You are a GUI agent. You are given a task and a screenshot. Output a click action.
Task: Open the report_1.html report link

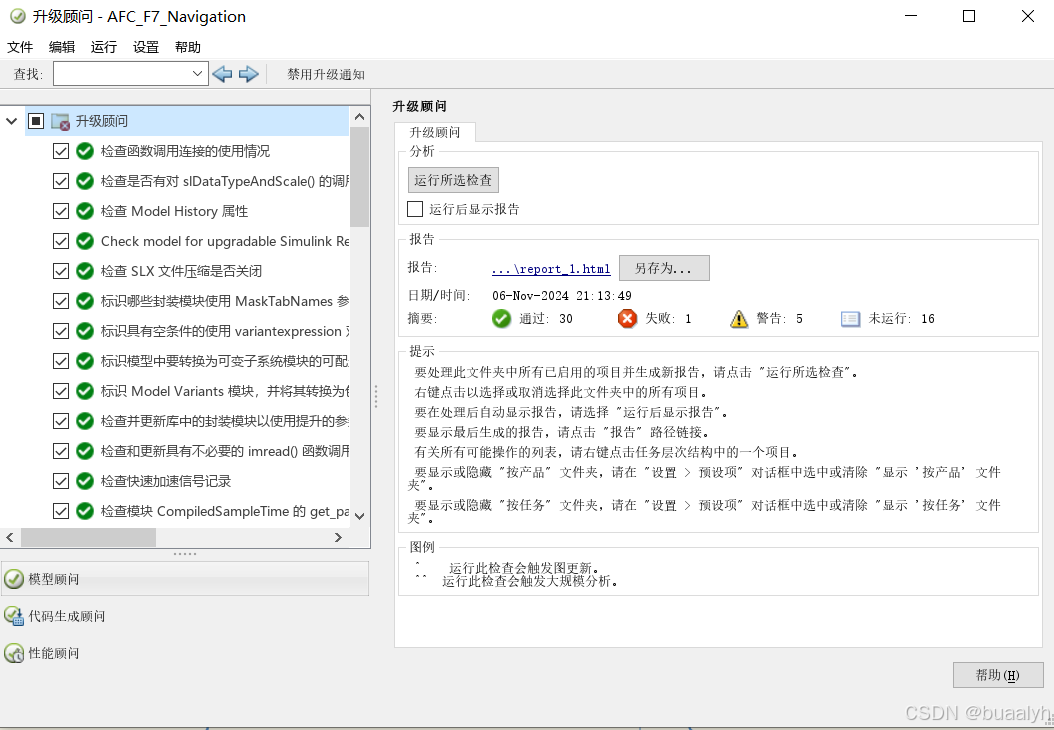[x=551, y=269]
